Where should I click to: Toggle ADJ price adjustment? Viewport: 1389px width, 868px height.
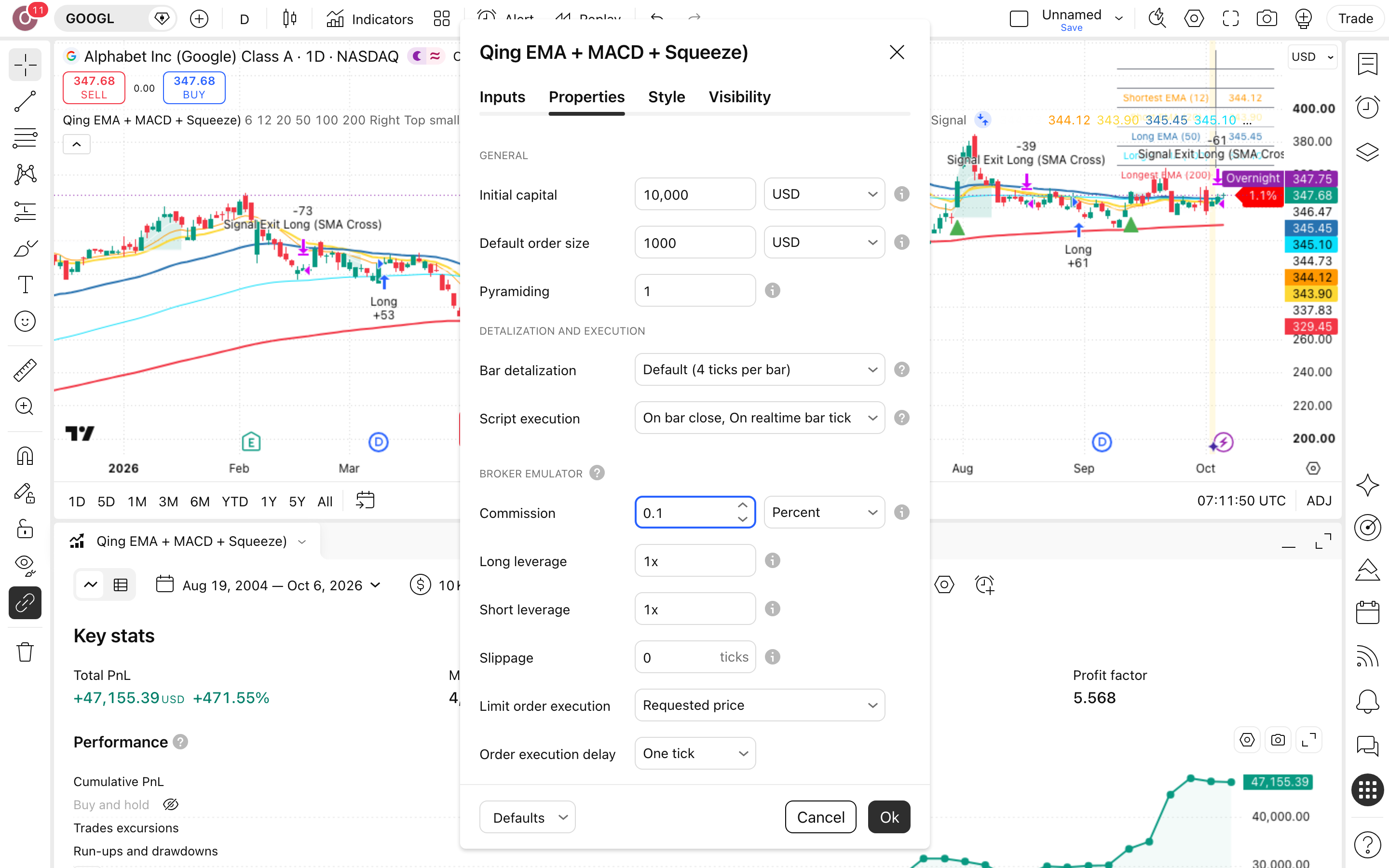1319,501
